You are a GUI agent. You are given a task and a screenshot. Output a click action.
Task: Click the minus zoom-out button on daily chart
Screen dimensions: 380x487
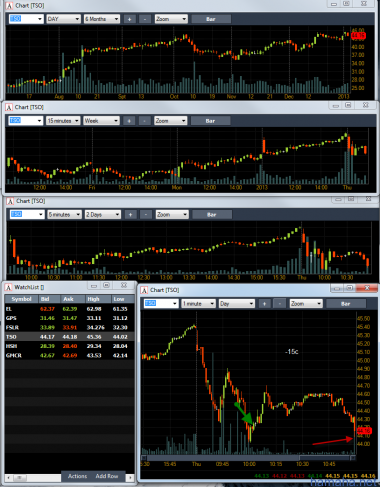pyautogui.click(x=145, y=19)
